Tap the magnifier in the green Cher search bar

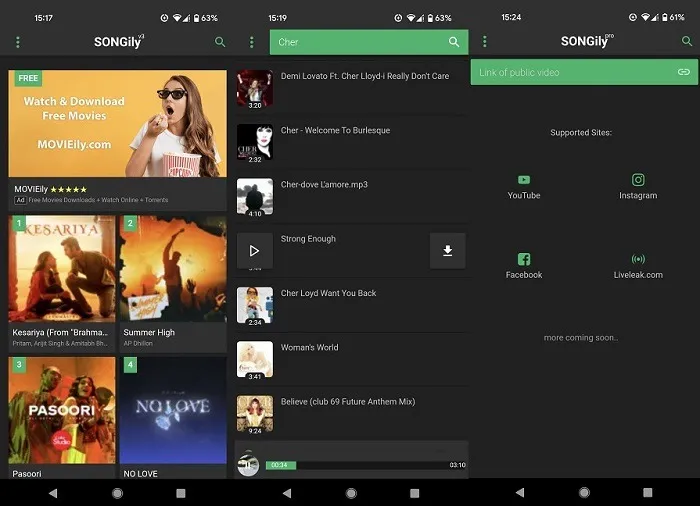454,42
